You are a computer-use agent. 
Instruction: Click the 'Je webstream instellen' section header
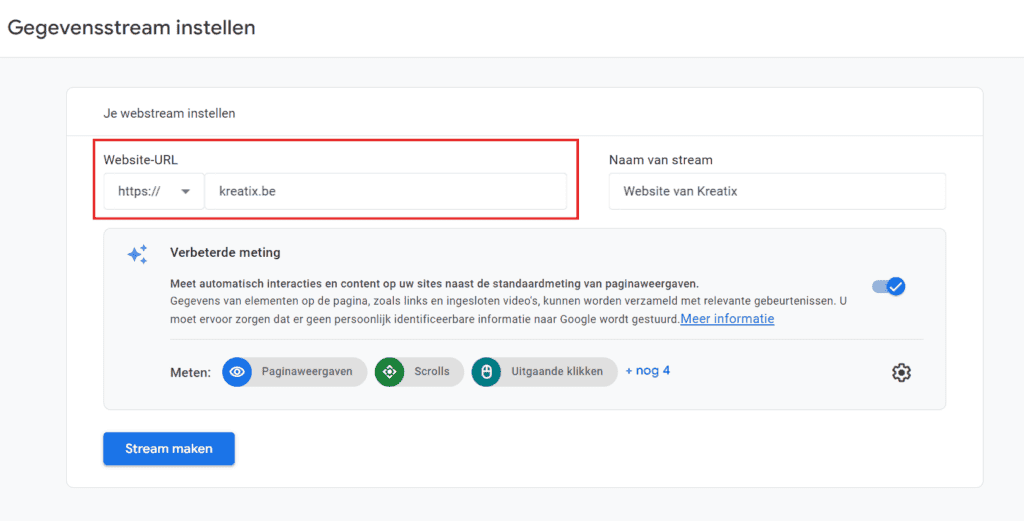tap(169, 113)
